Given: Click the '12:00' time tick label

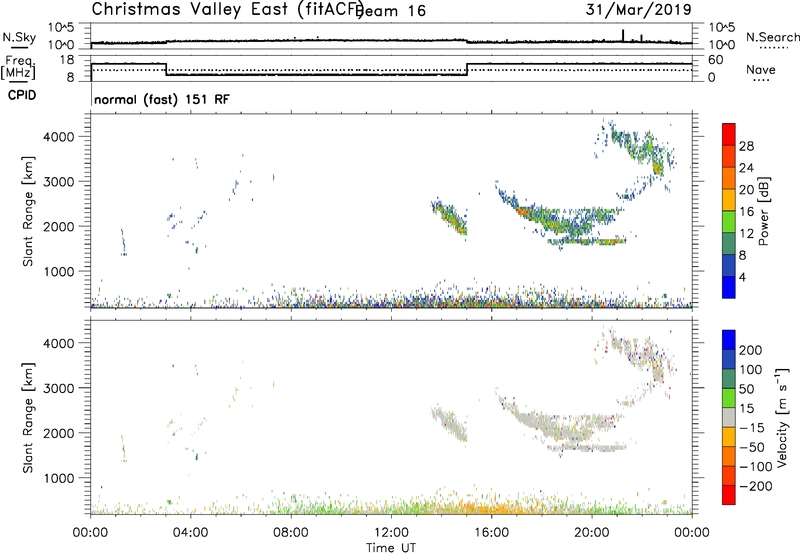Looking at the screenshot, I should click(391, 533).
